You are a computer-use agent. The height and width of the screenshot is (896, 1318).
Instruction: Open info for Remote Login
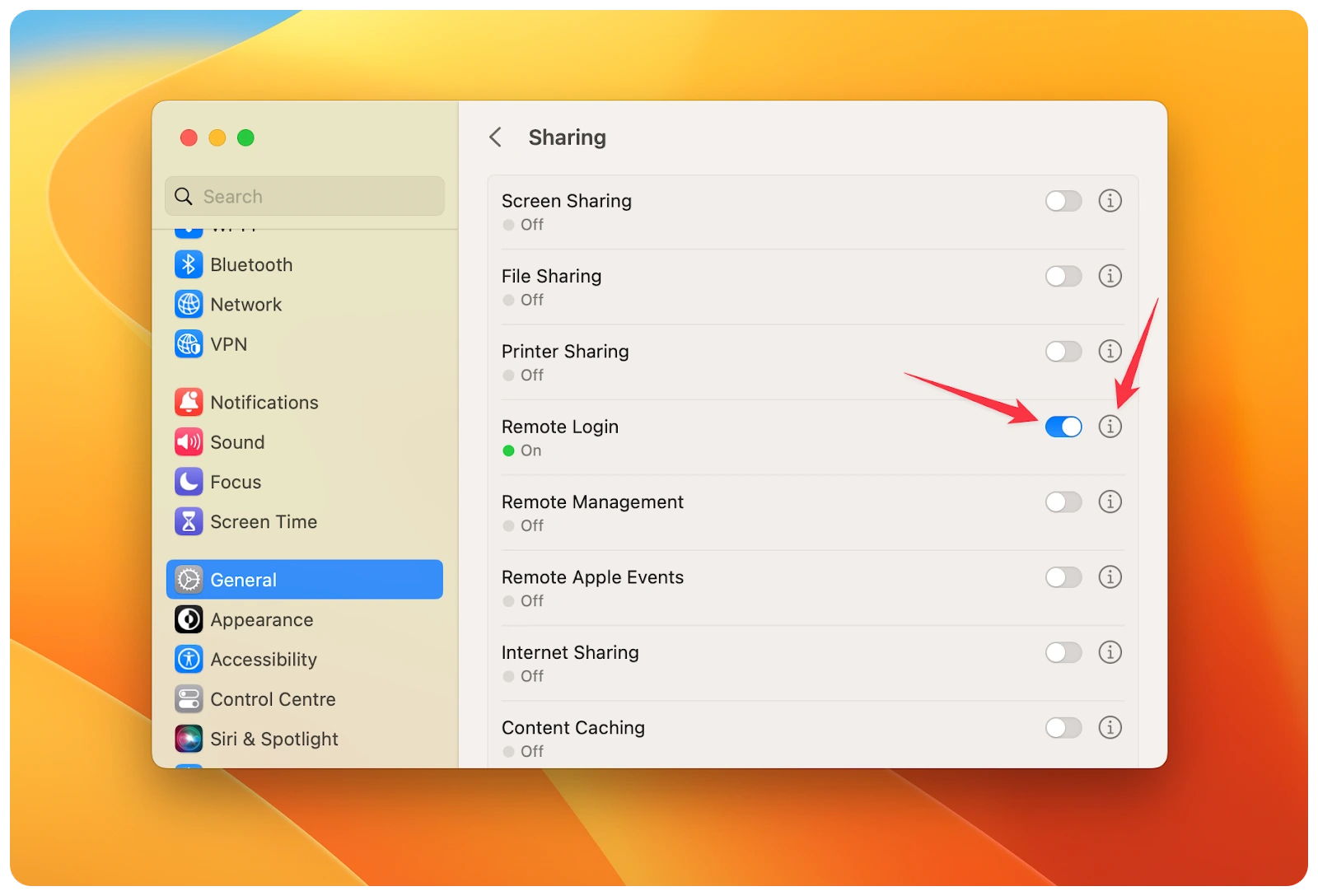click(x=1110, y=427)
